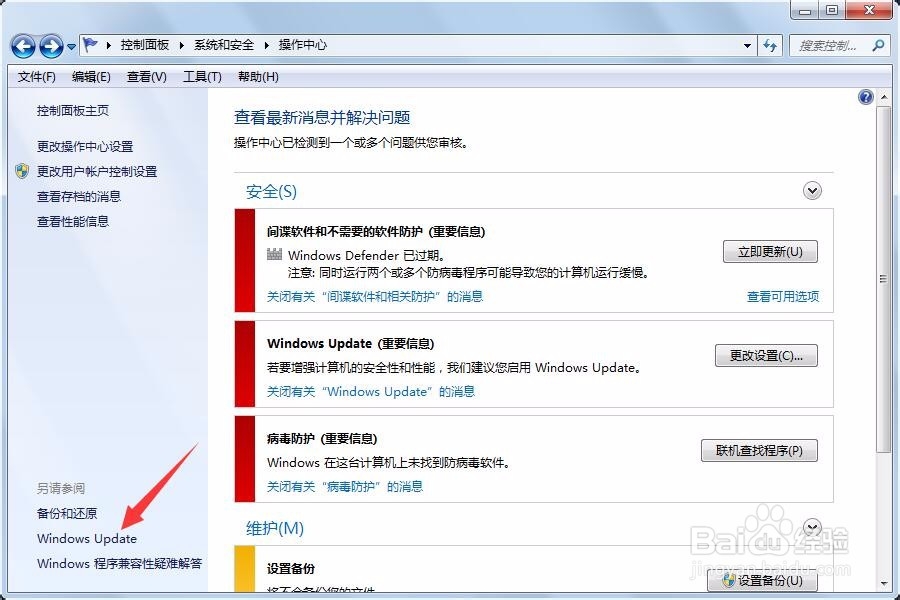The height and width of the screenshot is (600, 900).
Task: Open the 文件(F) menu
Action: click(x=36, y=77)
